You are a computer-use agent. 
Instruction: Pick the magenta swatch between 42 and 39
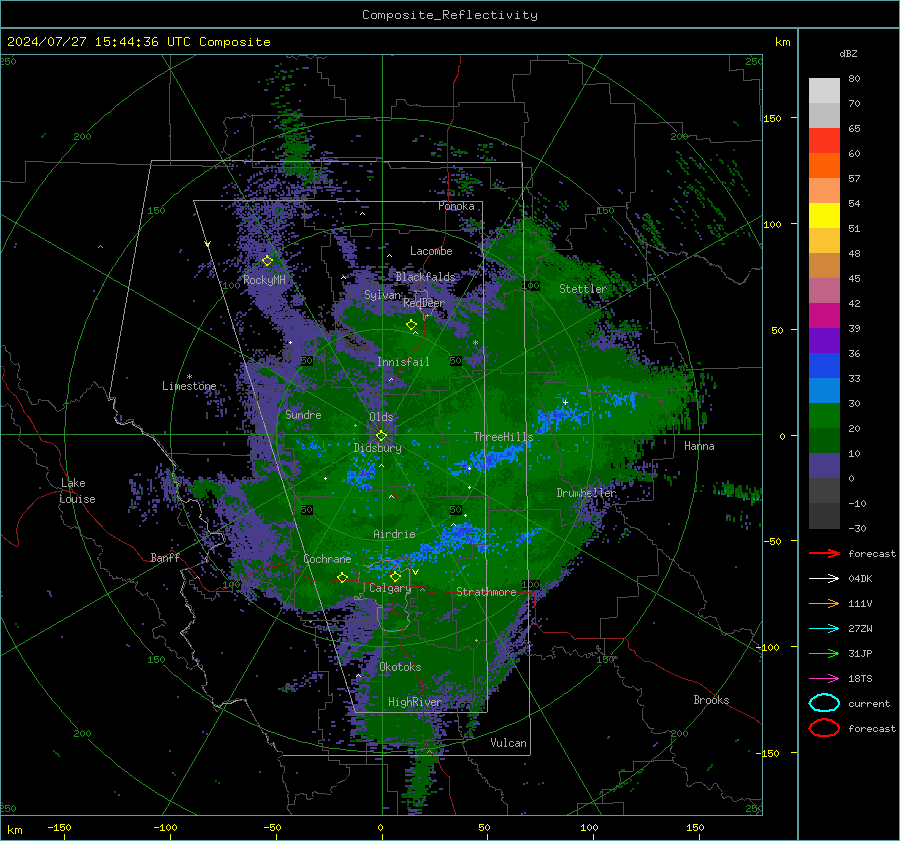(x=824, y=315)
